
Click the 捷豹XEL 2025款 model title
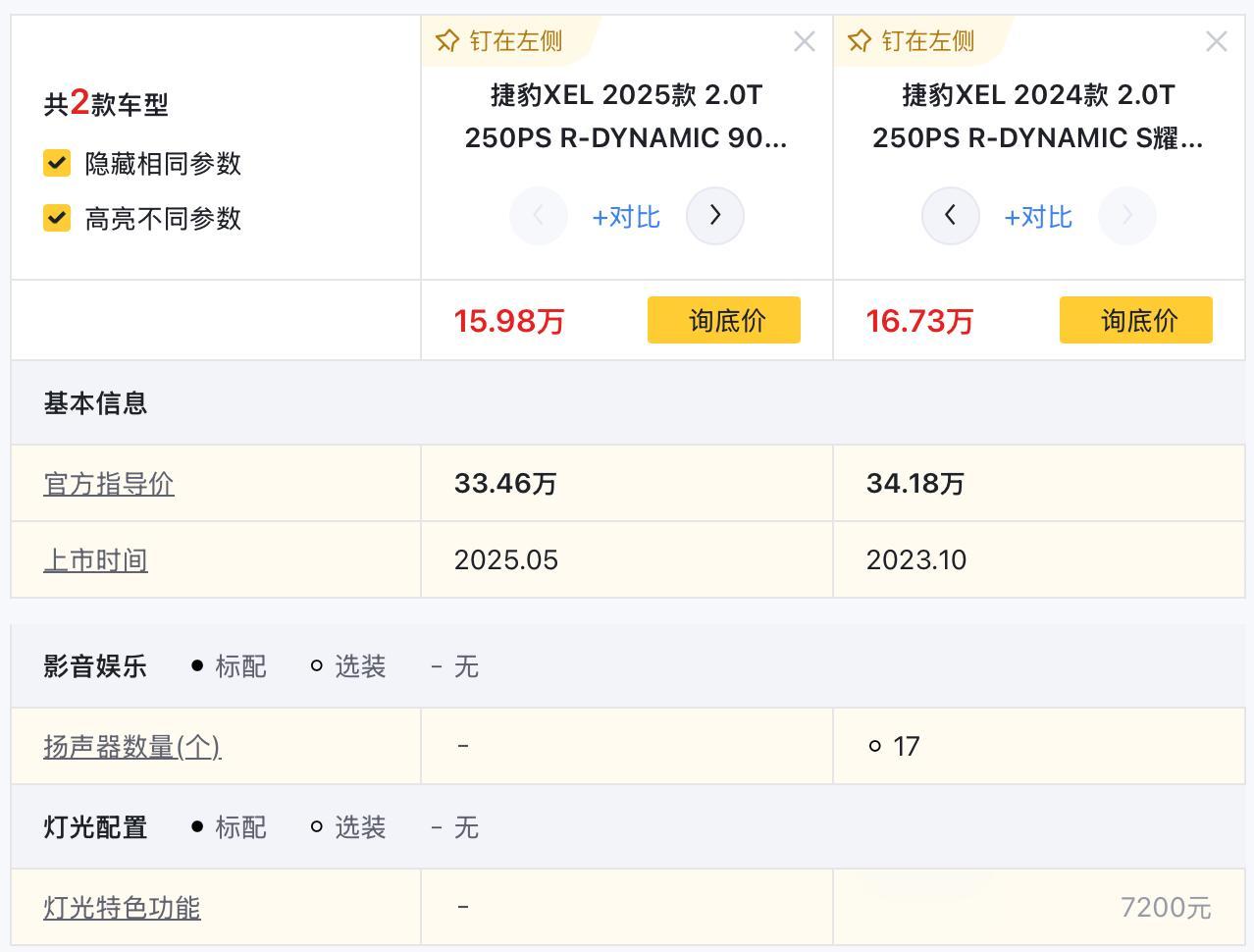(626, 117)
